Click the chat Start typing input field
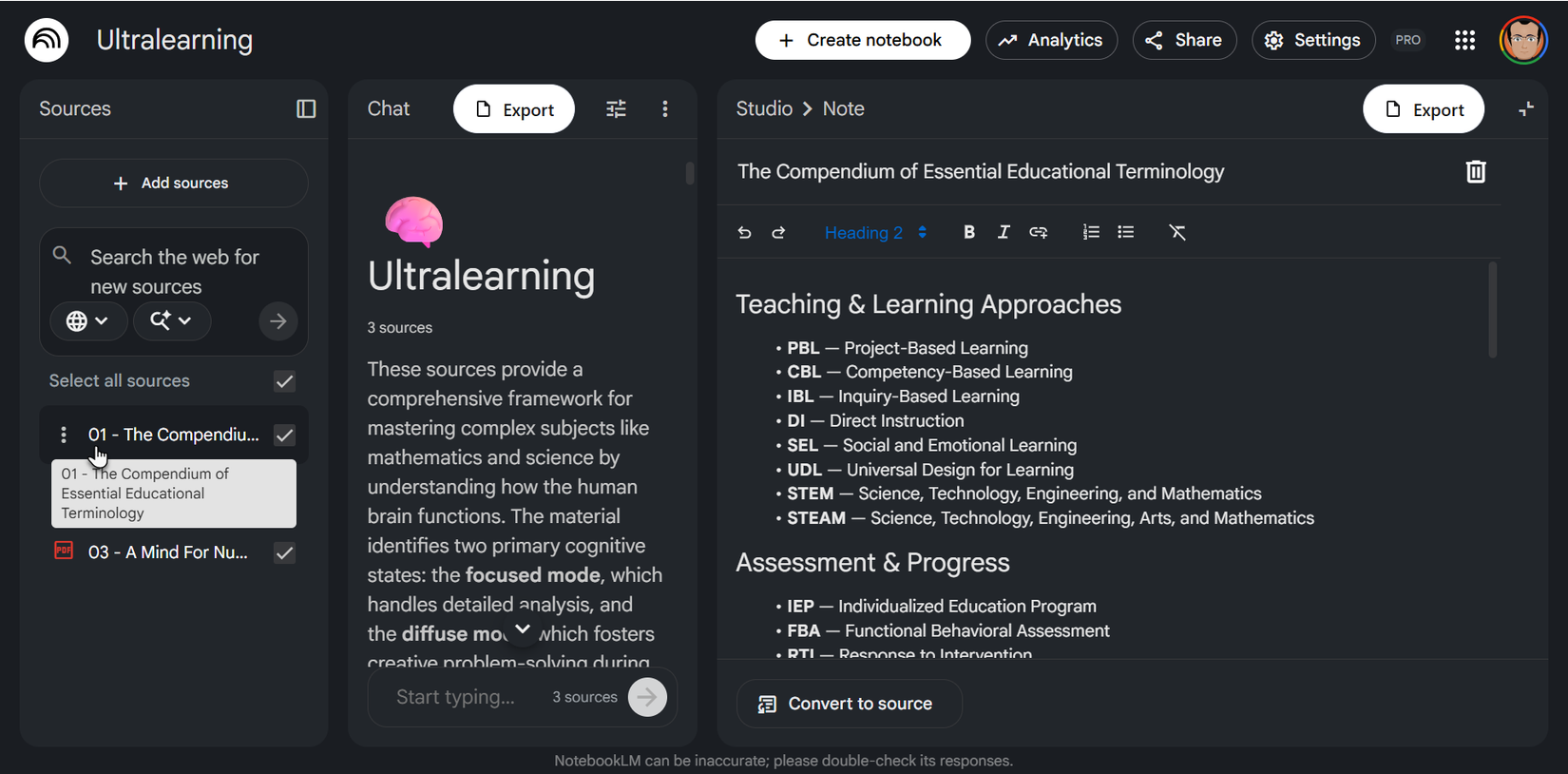 (456, 697)
